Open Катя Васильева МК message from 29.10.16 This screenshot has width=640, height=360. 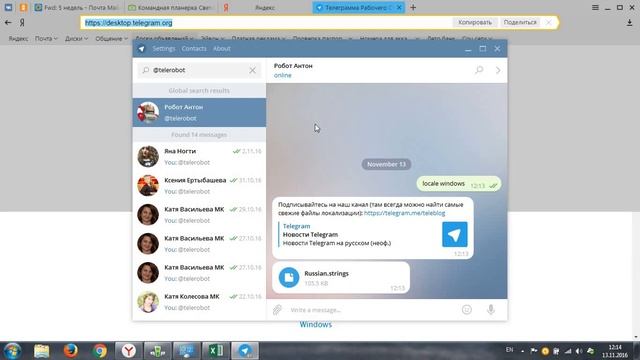(x=199, y=214)
